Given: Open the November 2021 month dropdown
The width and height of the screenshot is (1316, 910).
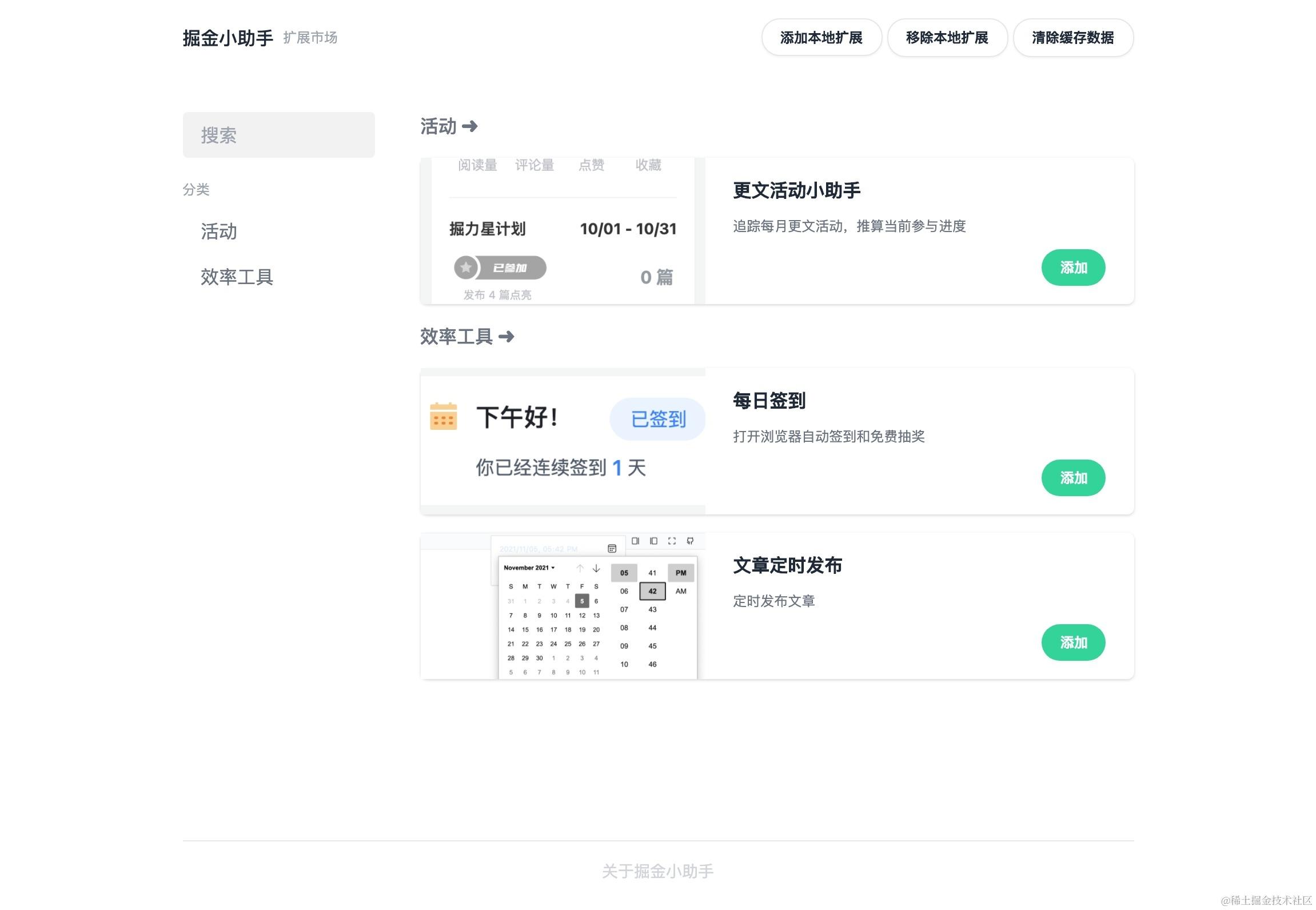Looking at the screenshot, I should point(529,568).
